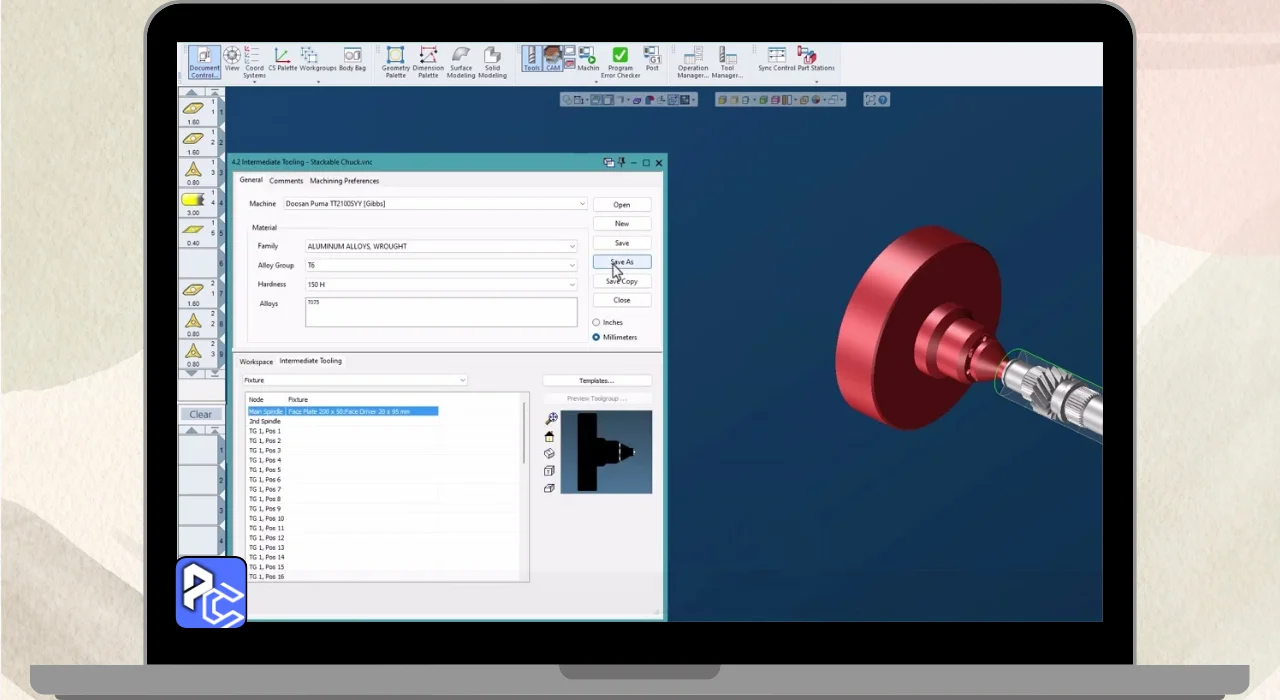Switch to the Machining Preferences tab
The width and height of the screenshot is (1280, 700).
click(x=344, y=181)
